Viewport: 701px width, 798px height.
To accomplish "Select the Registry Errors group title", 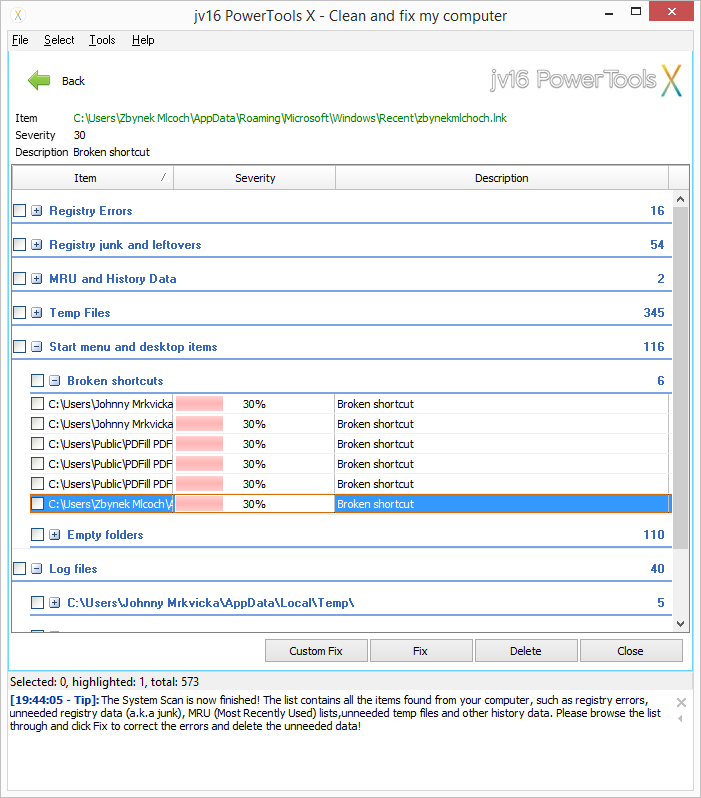I will 91,211.
